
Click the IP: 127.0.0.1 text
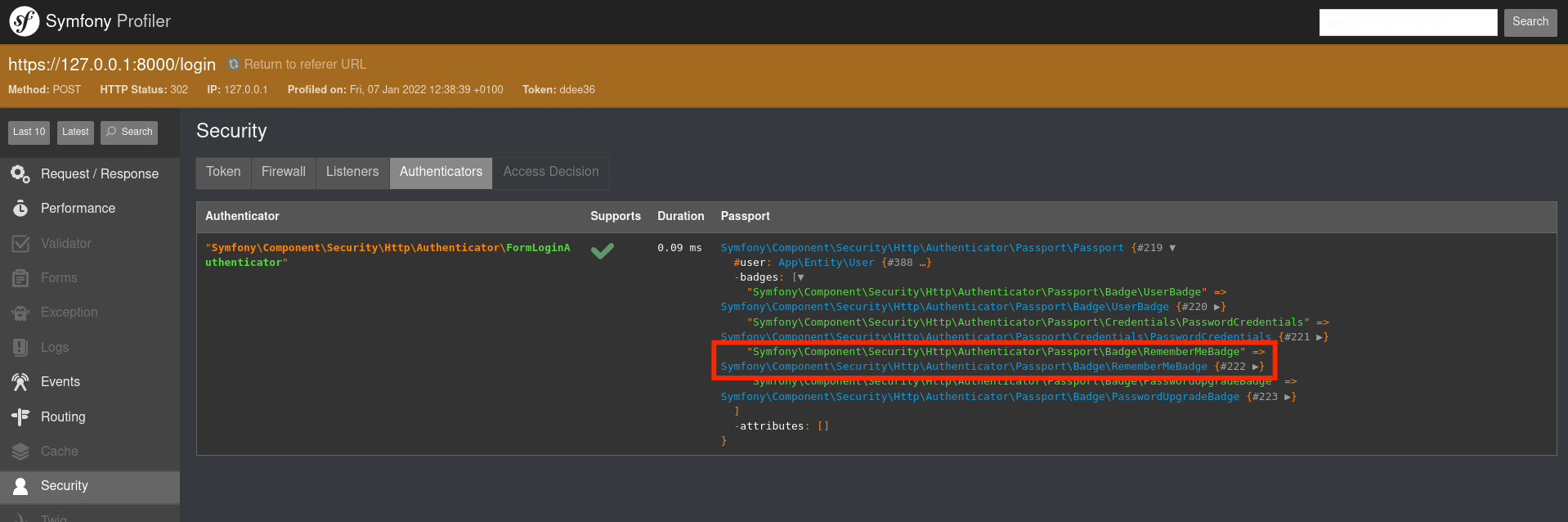pos(237,90)
